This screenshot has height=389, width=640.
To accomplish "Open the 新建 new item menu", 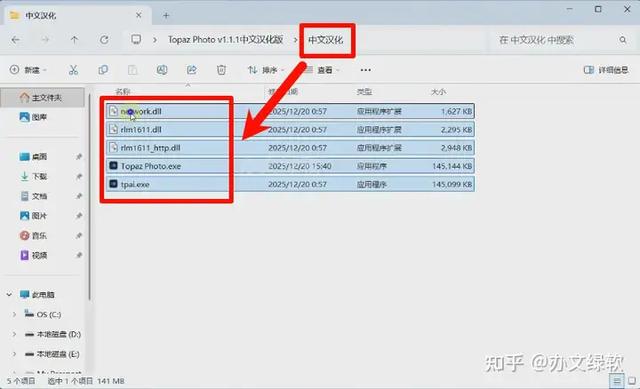I will 28,70.
